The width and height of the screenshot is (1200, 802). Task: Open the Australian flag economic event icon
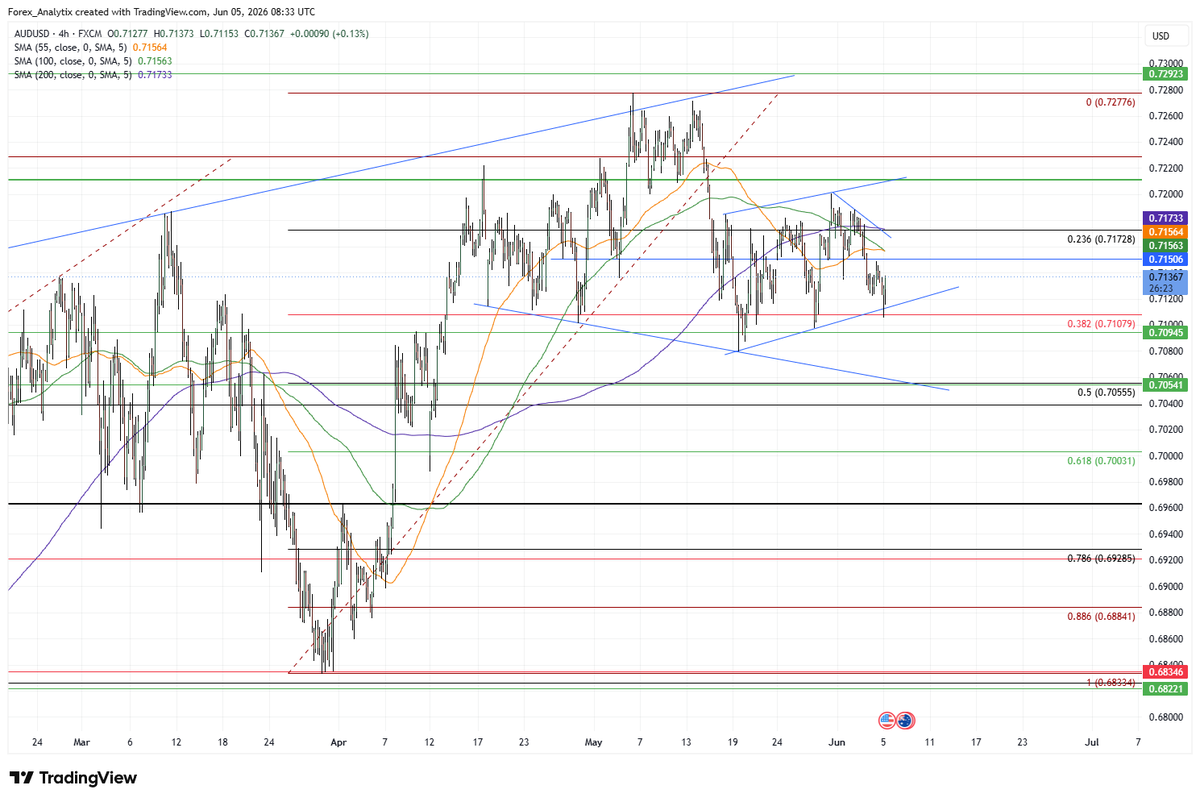point(905,720)
